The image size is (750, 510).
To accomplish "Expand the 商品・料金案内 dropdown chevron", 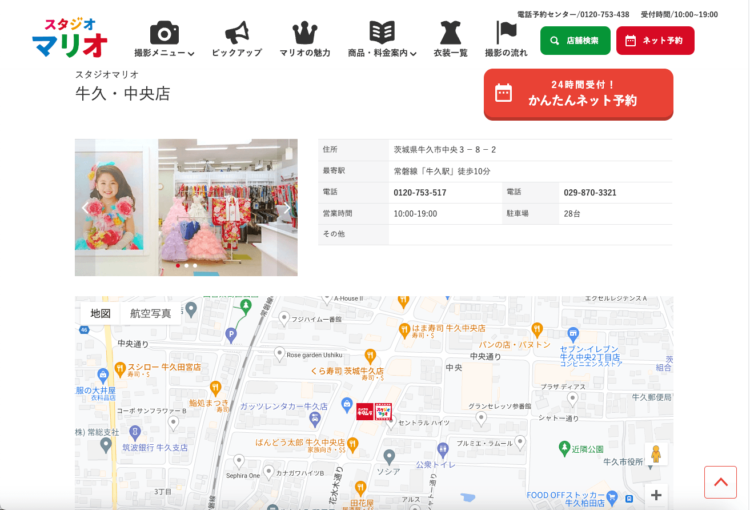I will [x=413, y=54].
